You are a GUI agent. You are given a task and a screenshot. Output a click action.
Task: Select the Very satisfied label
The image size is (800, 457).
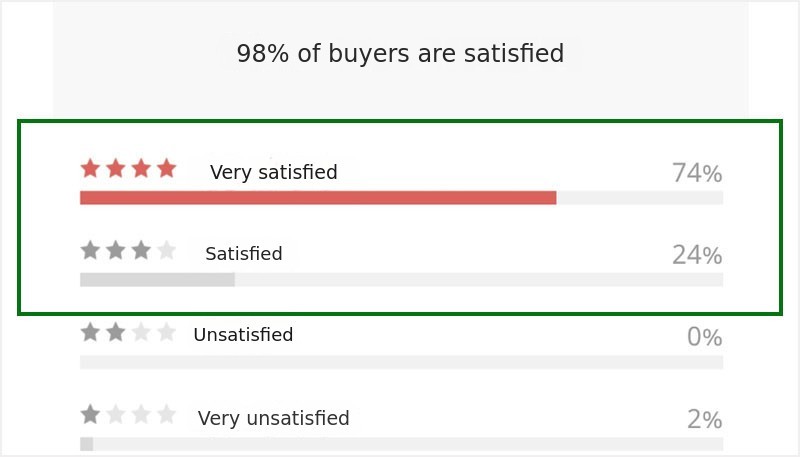pyautogui.click(x=273, y=172)
